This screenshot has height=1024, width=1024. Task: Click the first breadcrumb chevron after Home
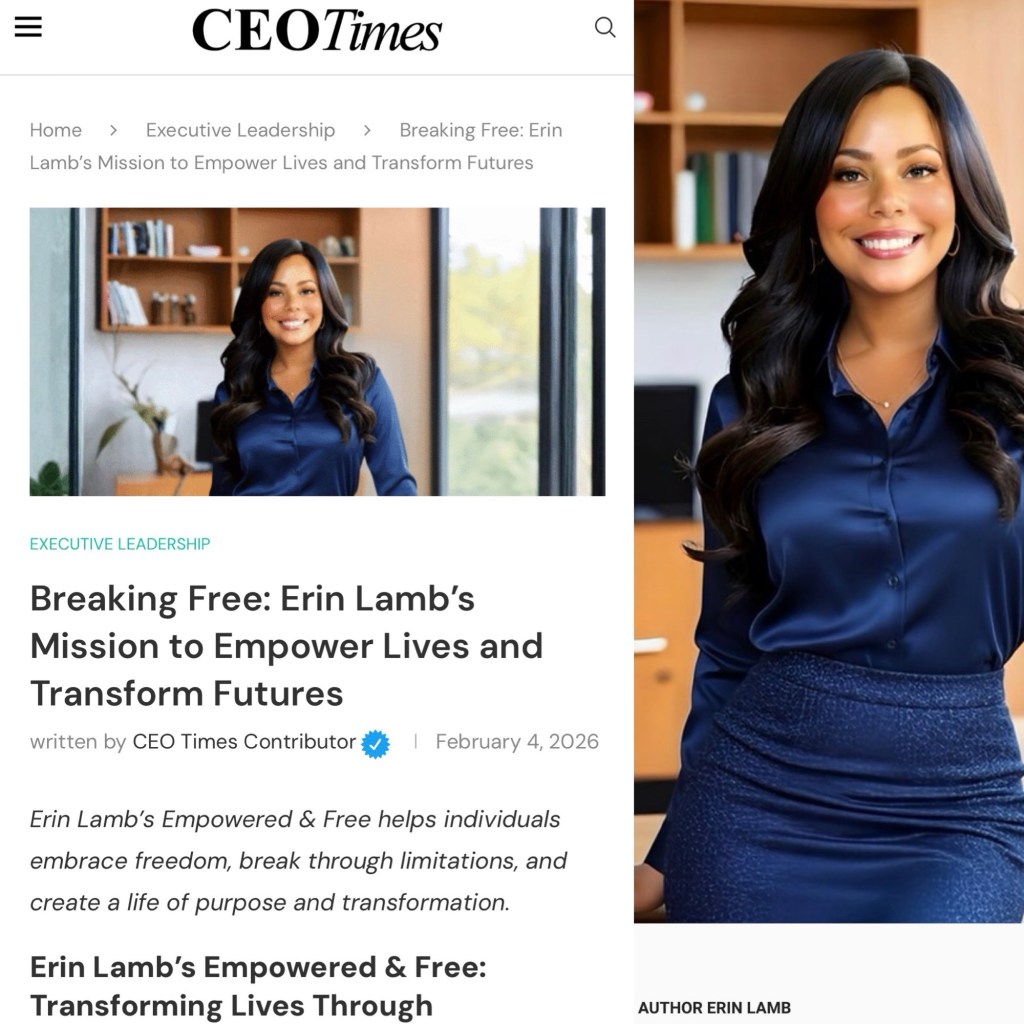pos(114,131)
